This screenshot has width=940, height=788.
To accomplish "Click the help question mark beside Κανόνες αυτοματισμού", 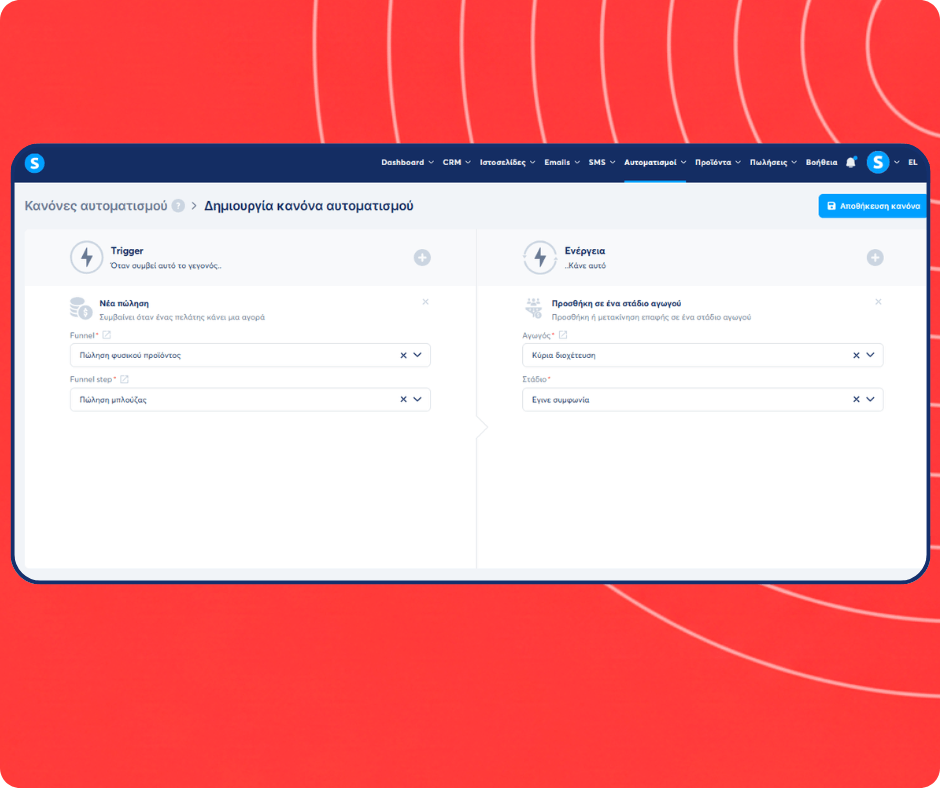I will [x=178, y=206].
